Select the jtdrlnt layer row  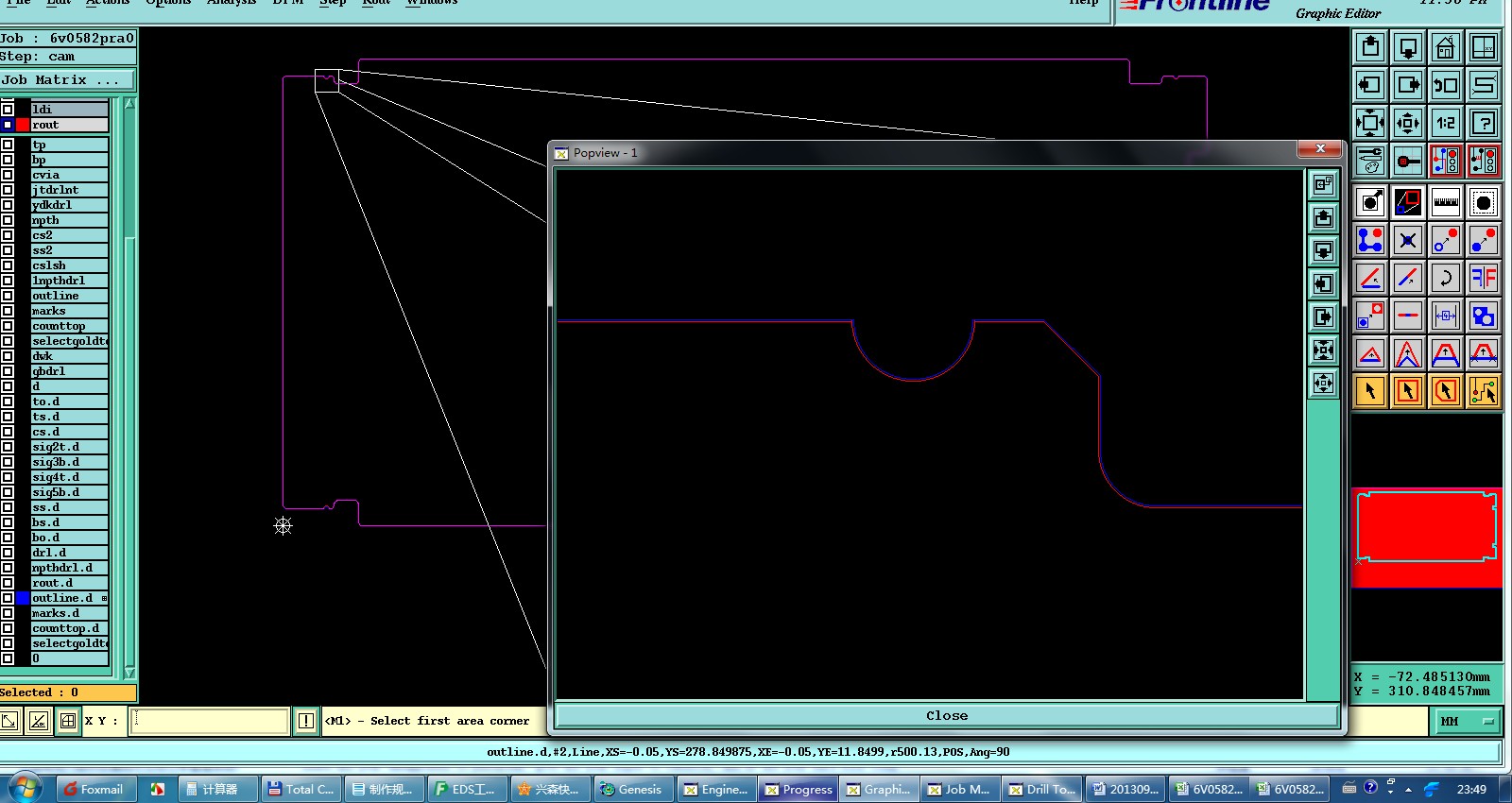(x=69, y=190)
